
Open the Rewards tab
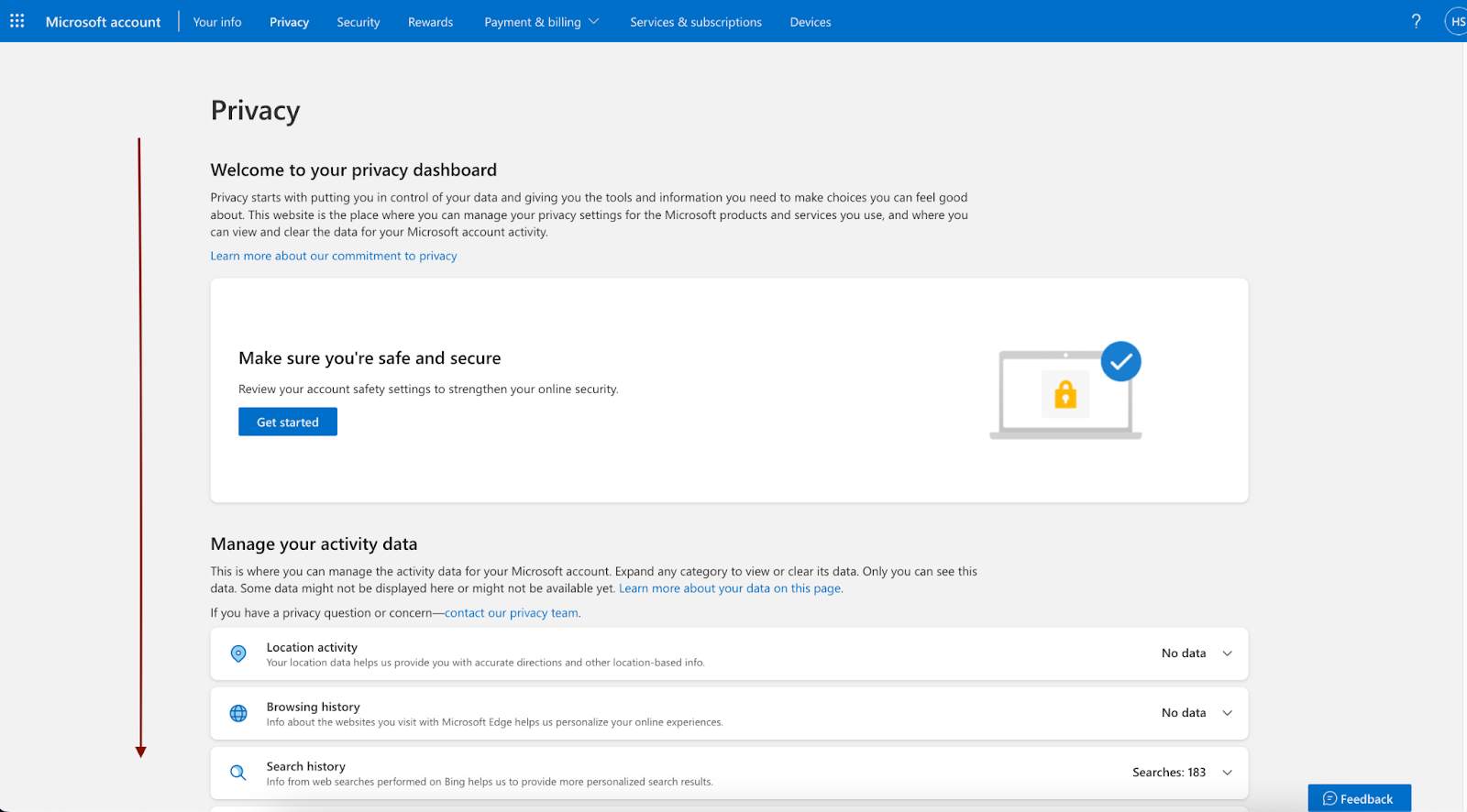(431, 22)
